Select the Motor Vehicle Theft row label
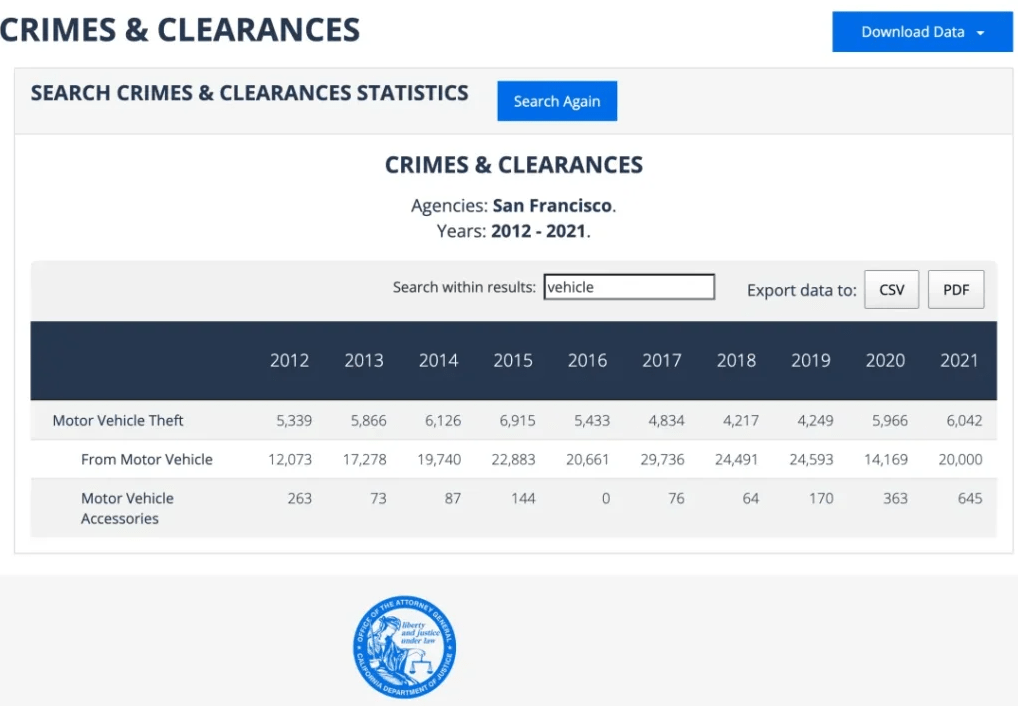This screenshot has height=706, width=1018. pyautogui.click(x=118, y=421)
